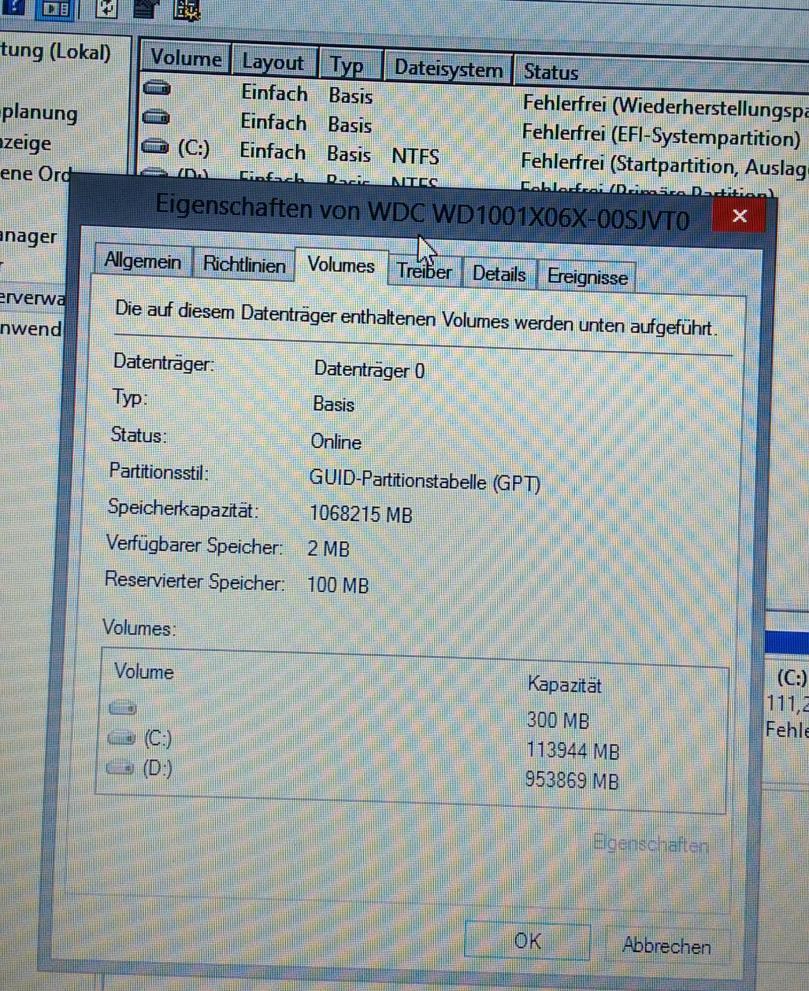
Task: Click the Volume column header in dialog list
Action: tap(143, 671)
